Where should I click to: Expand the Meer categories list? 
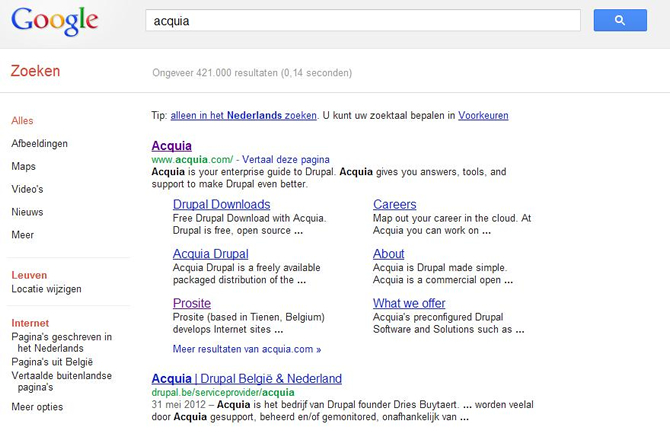point(23,235)
